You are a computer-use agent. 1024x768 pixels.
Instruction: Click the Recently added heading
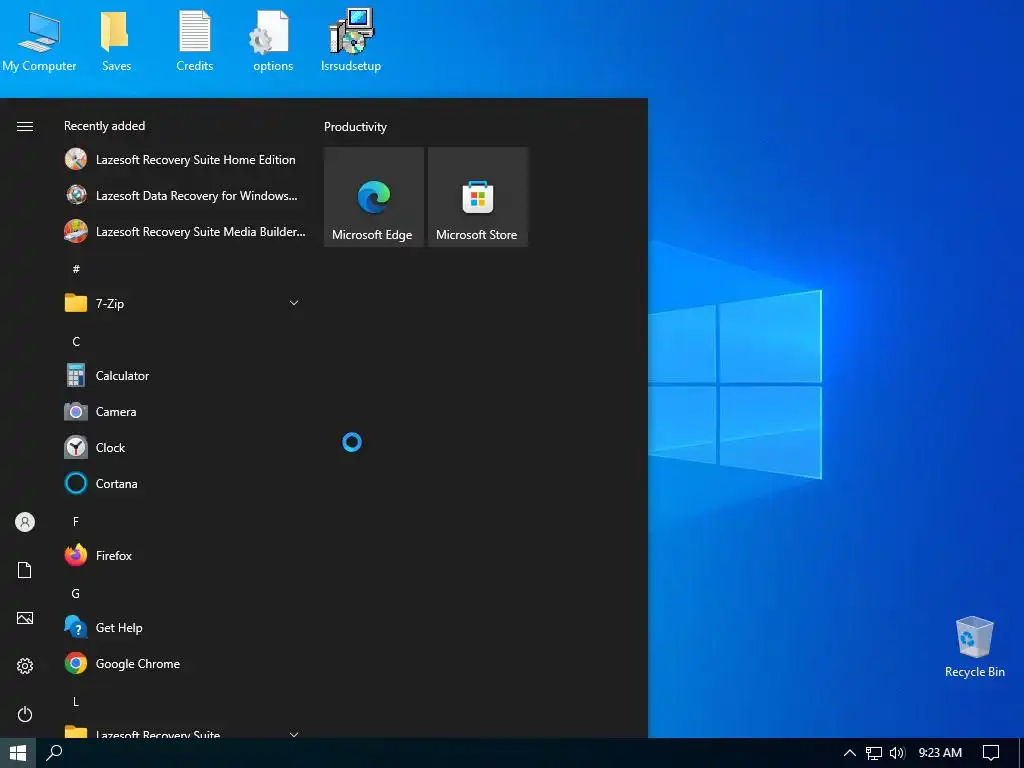[104, 126]
